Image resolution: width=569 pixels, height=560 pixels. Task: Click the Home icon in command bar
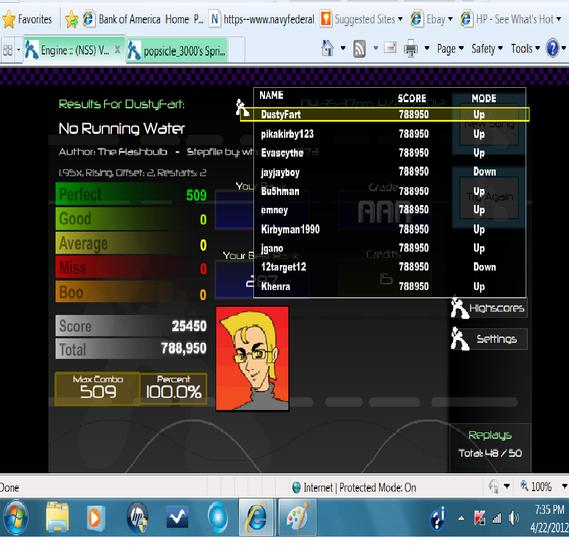(328, 48)
